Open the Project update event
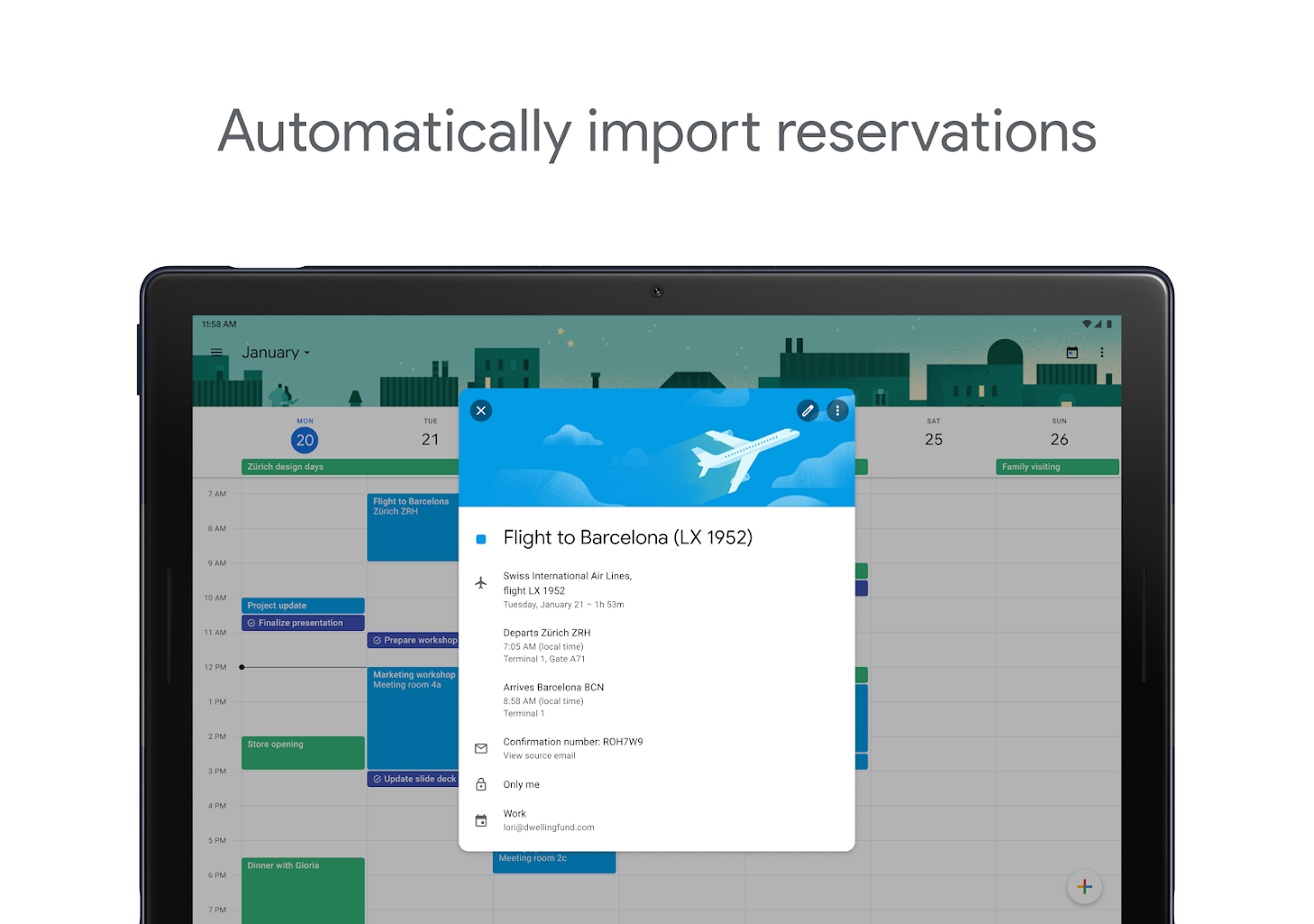This screenshot has width=1314, height=924. (303, 605)
